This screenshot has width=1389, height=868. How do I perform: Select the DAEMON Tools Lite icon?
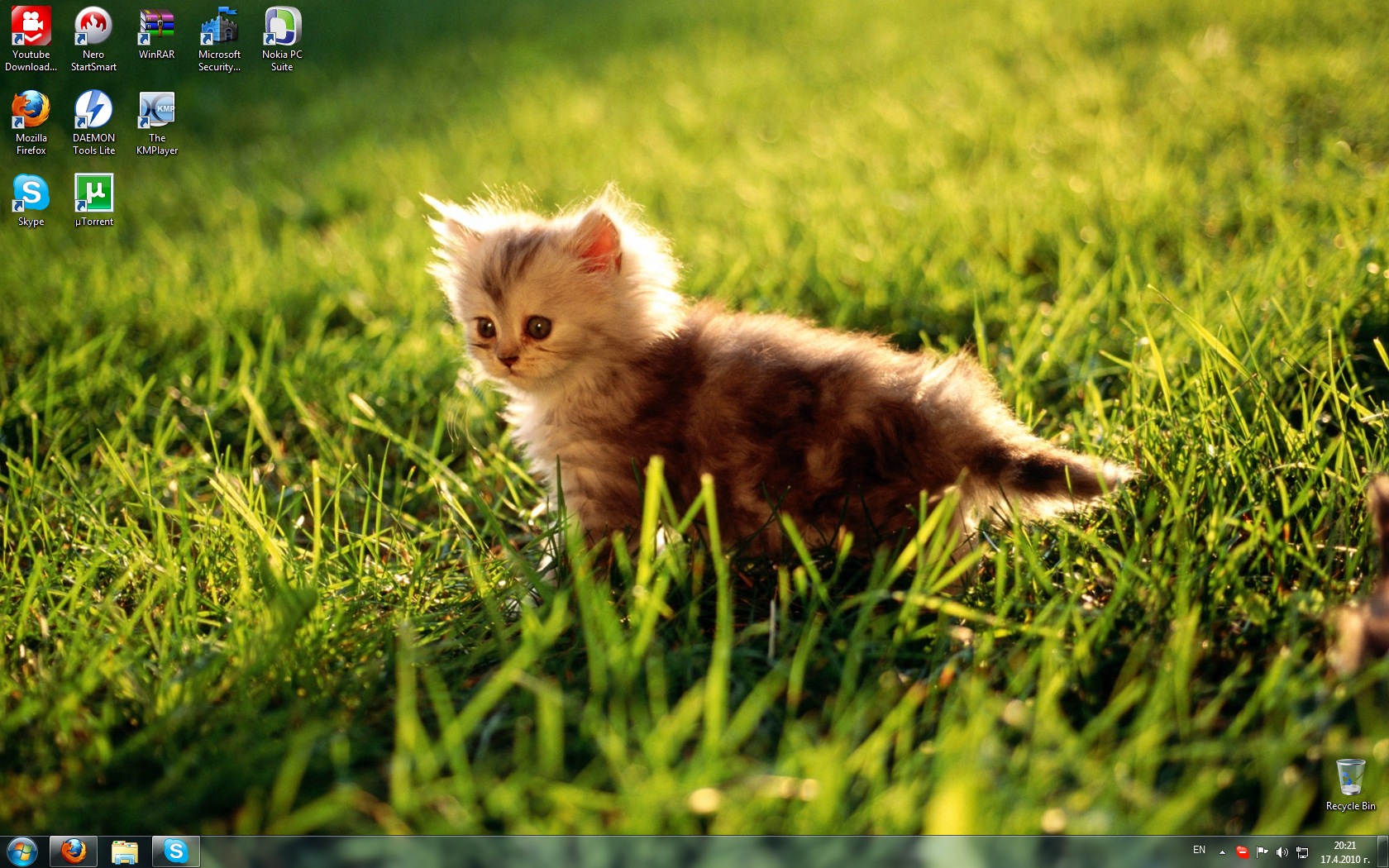tap(93, 122)
